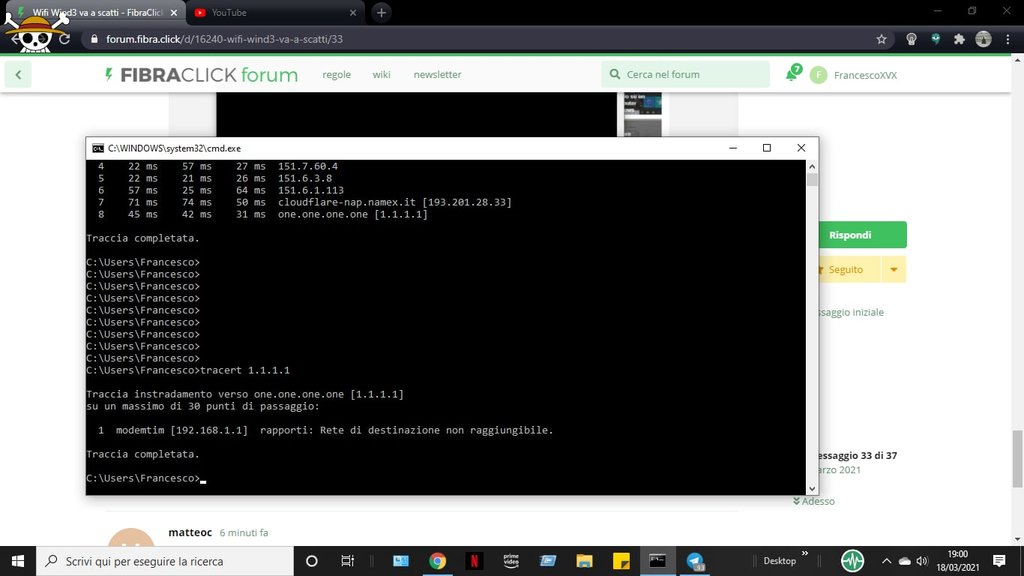This screenshot has width=1024, height=576.
Task: Click the address bar URL
Action: (x=224, y=39)
